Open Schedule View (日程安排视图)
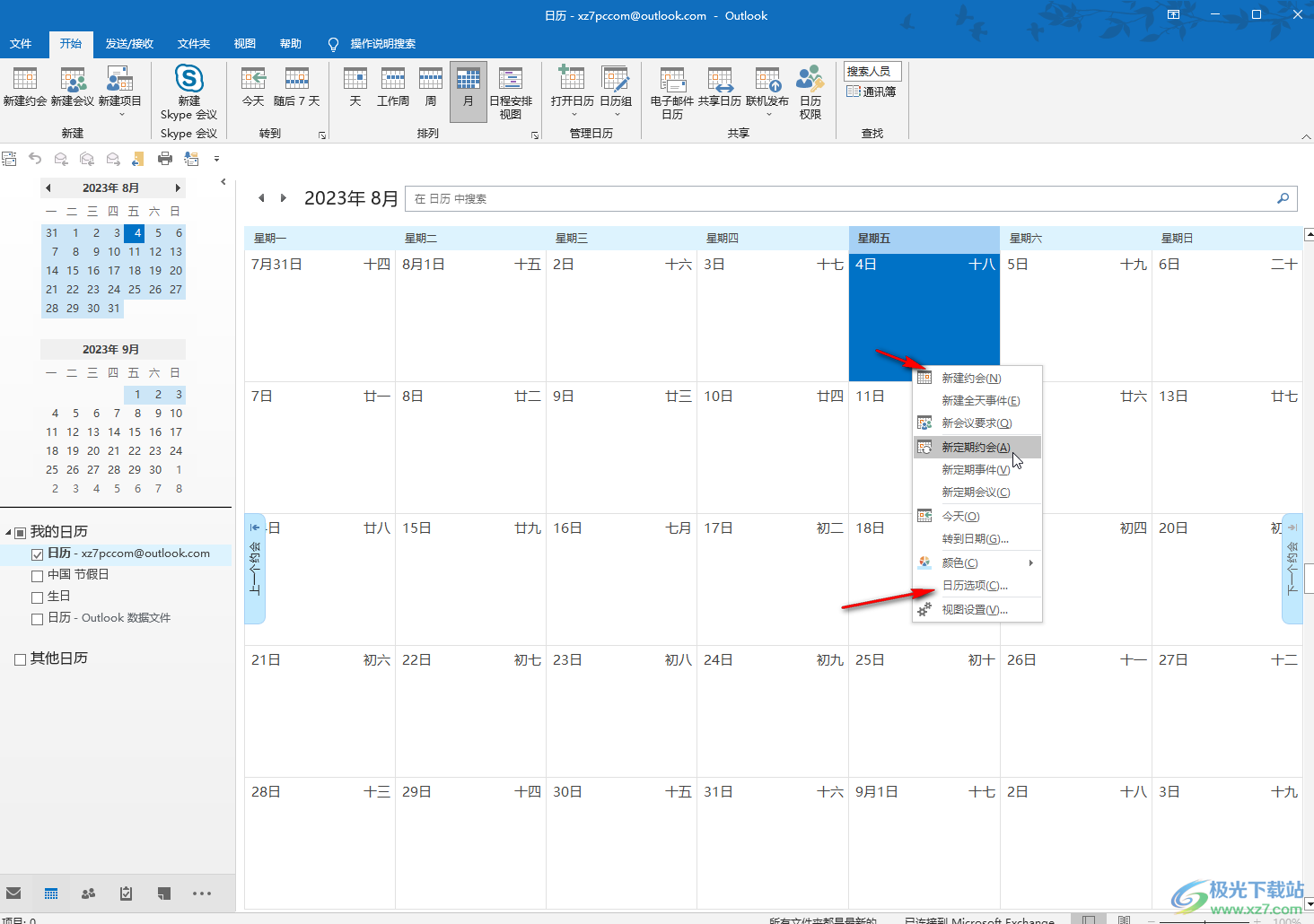The height and width of the screenshot is (924, 1314). pos(511,92)
